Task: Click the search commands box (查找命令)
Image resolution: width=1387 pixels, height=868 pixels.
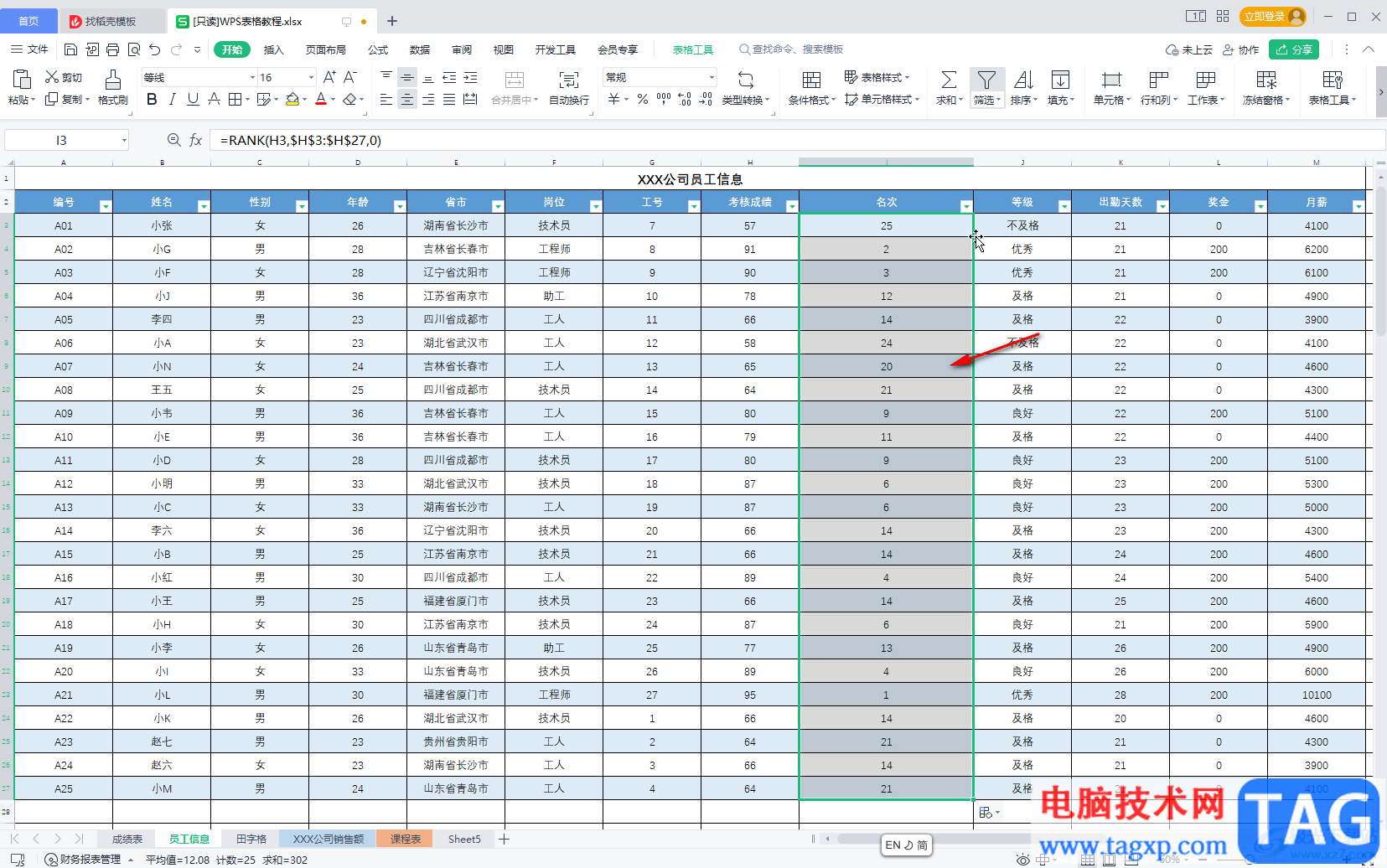Action: tap(791, 49)
